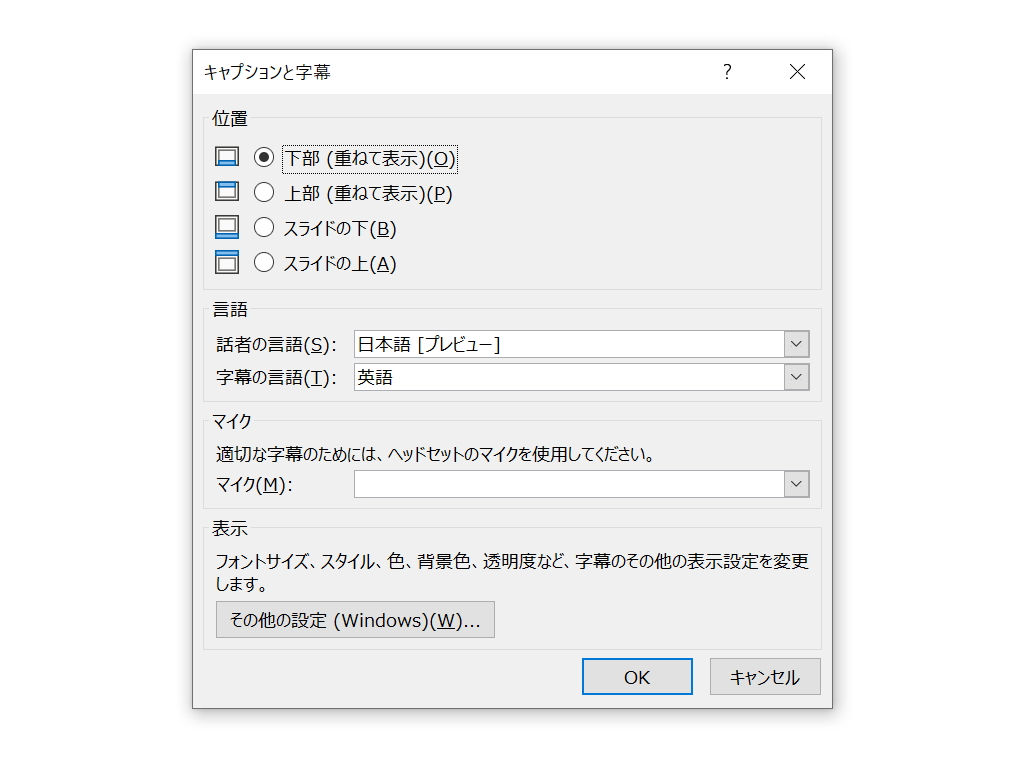
Task: Select 下部 (重ねて表示) radio button
Action: 264,157
